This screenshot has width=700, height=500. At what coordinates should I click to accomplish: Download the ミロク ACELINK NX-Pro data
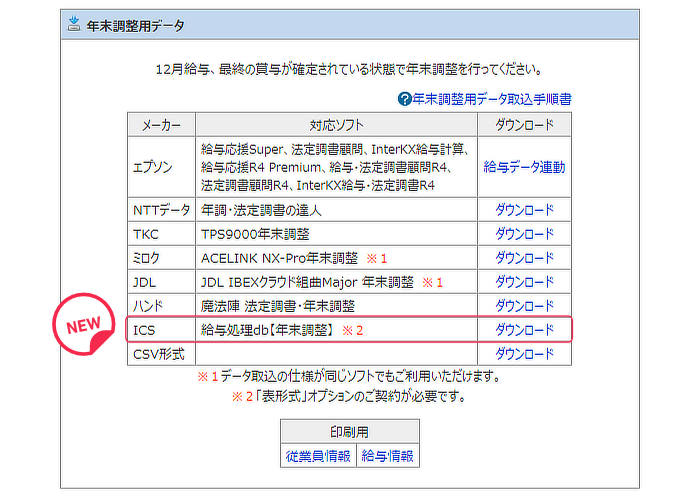pyautogui.click(x=524, y=258)
